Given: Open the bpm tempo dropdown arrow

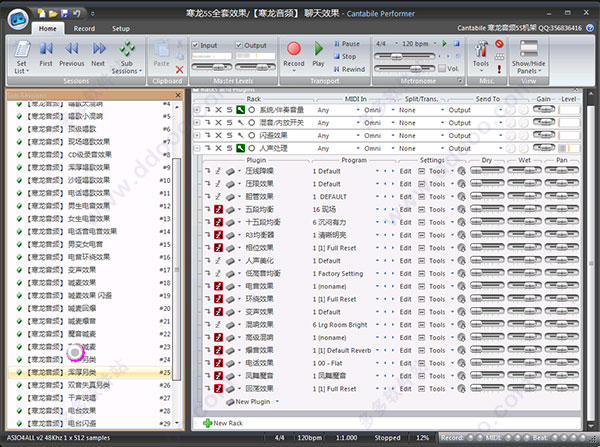Looking at the screenshot, I should point(435,44).
